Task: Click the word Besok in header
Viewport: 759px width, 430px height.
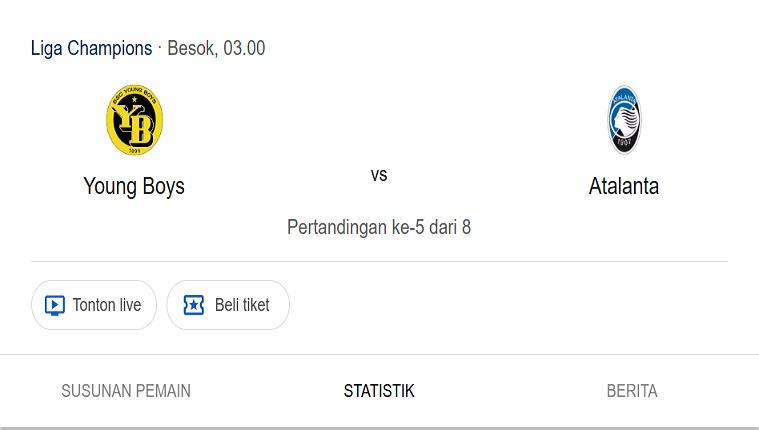Action: [191, 48]
